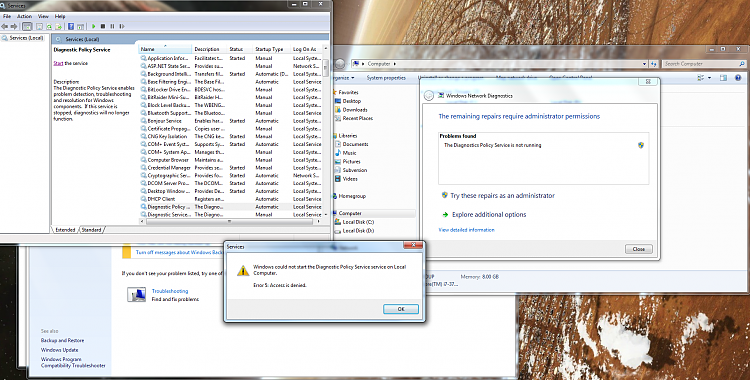Select the Diagnostic Policy service row
750x380 pixels.
click(x=231, y=207)
